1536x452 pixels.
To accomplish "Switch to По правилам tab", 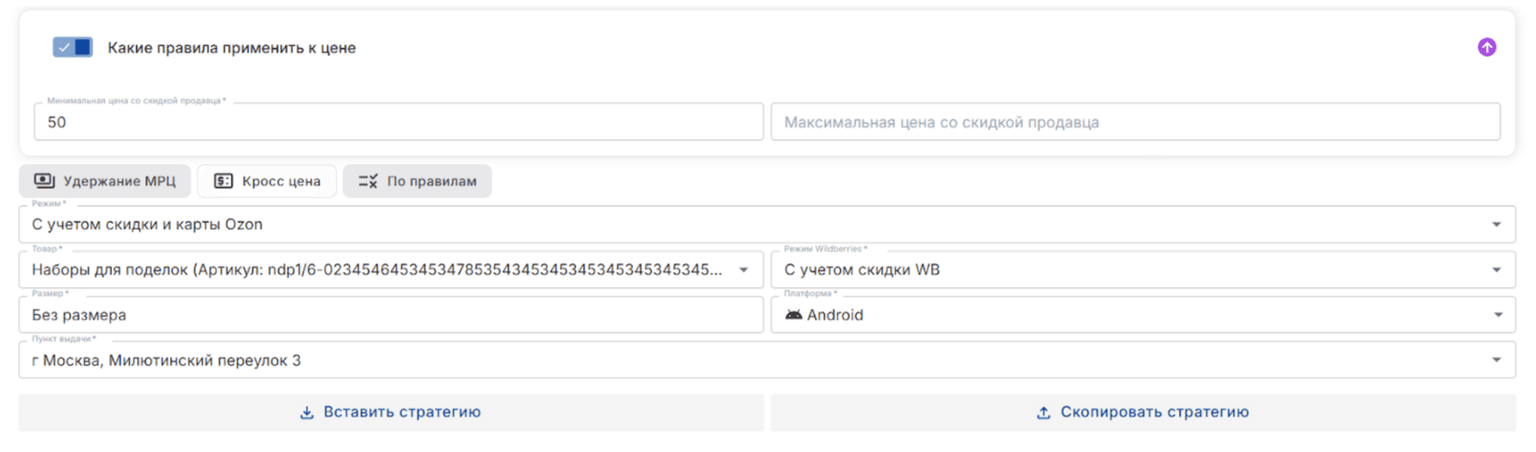I will coord(417,181).
